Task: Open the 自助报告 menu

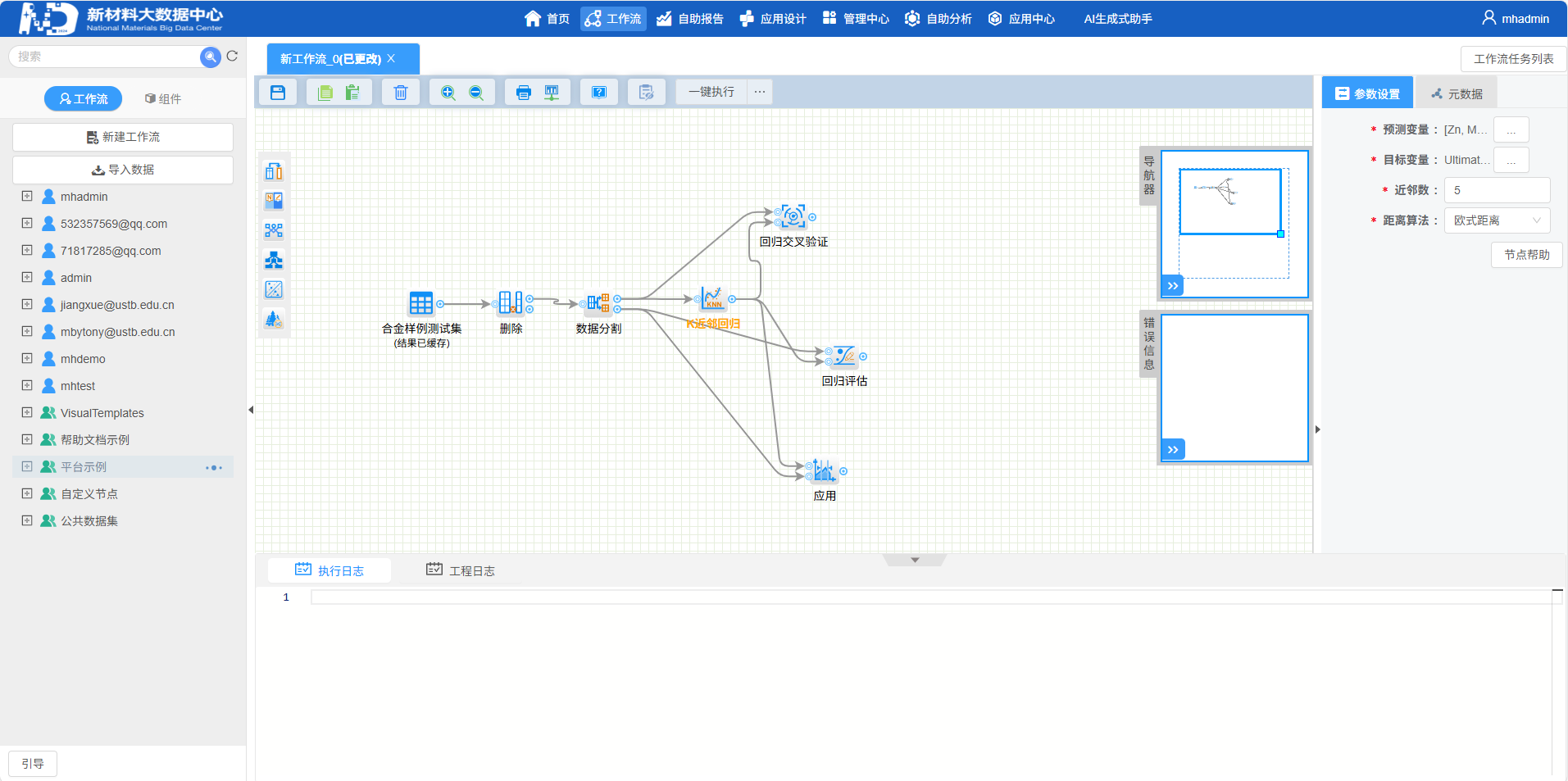Action: (x=690, y=19)
